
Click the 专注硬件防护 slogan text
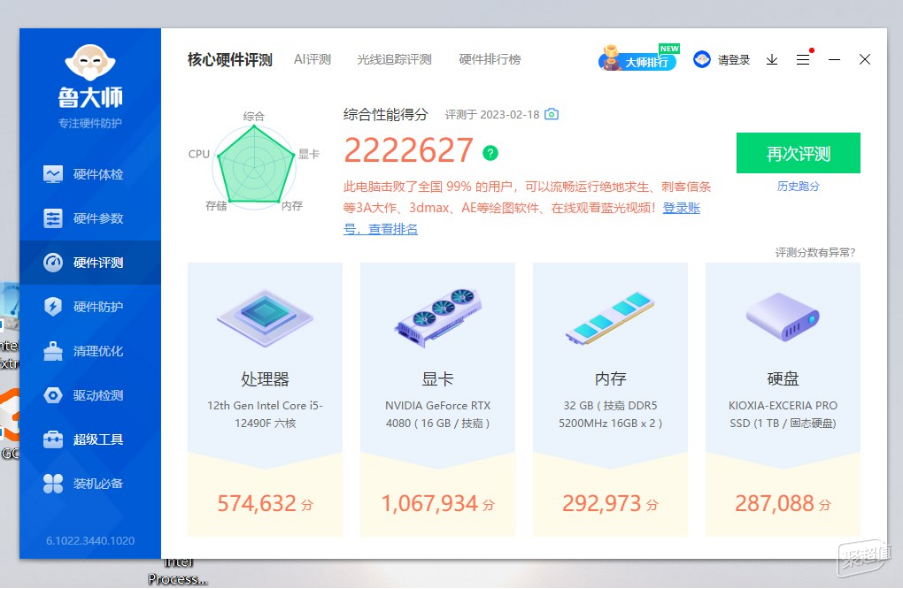[x=90, y=123]
